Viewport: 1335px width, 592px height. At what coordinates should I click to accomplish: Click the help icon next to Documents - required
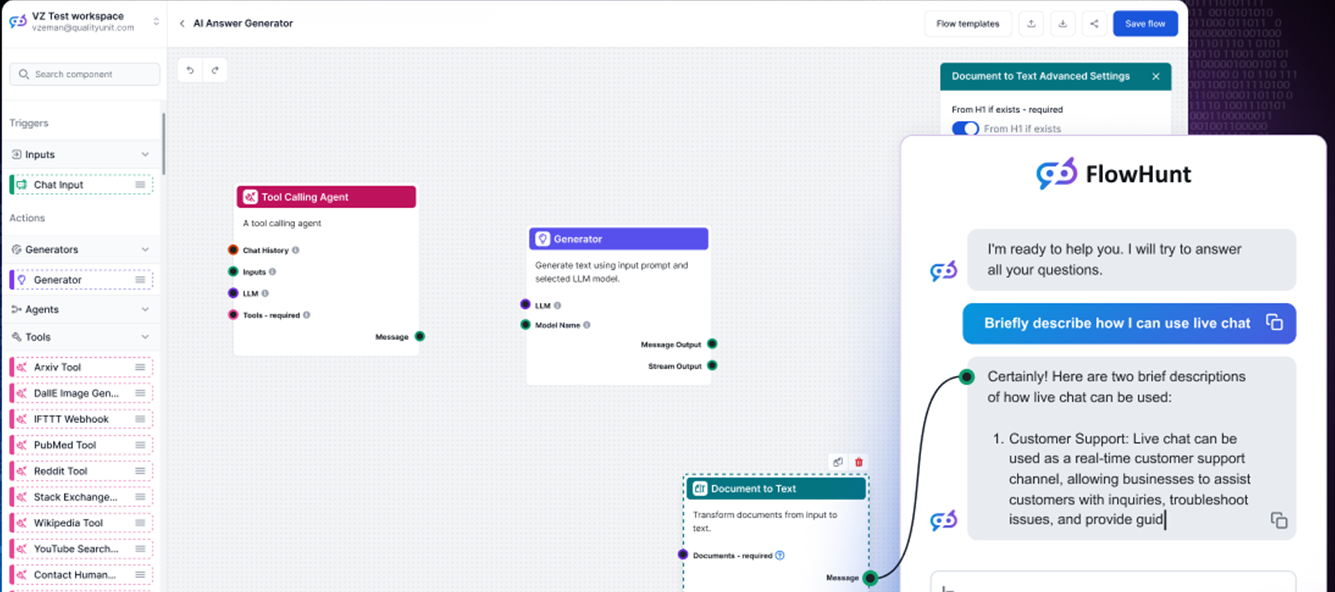click(779, 554)
